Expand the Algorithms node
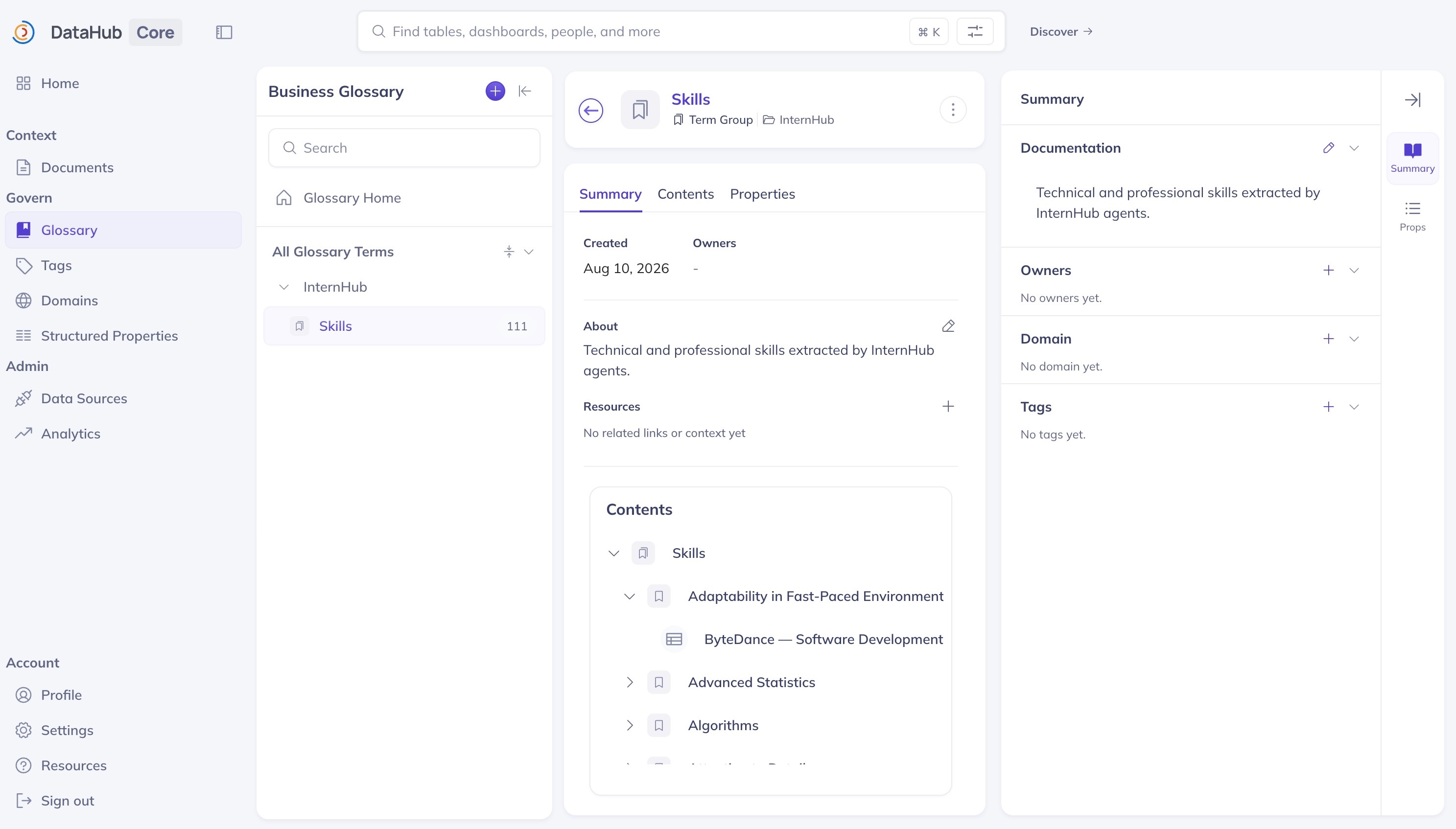This screenshot has width=1456, height=829. (629, 725)
